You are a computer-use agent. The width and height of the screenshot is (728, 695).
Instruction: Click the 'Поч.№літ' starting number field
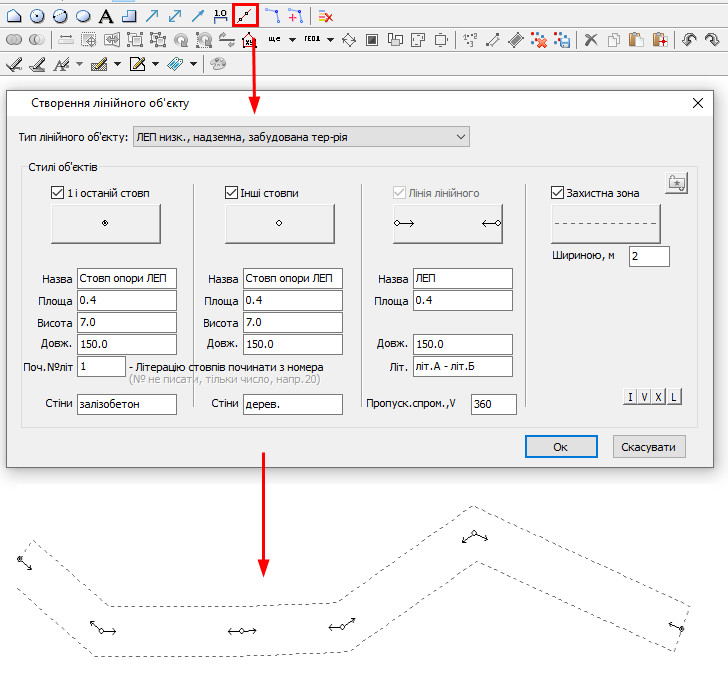pyautogui.click(x=101, y=366)
